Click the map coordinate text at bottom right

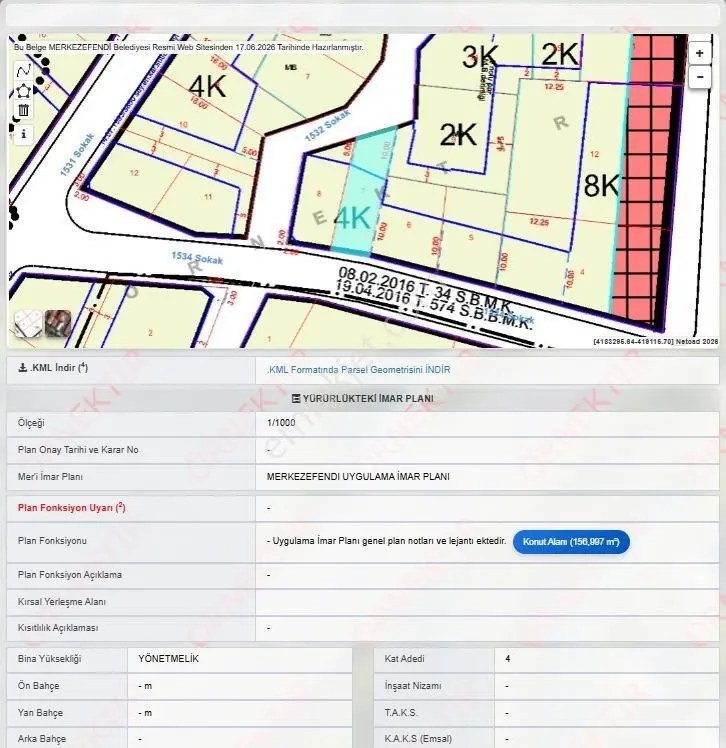(x=655, y=342)
